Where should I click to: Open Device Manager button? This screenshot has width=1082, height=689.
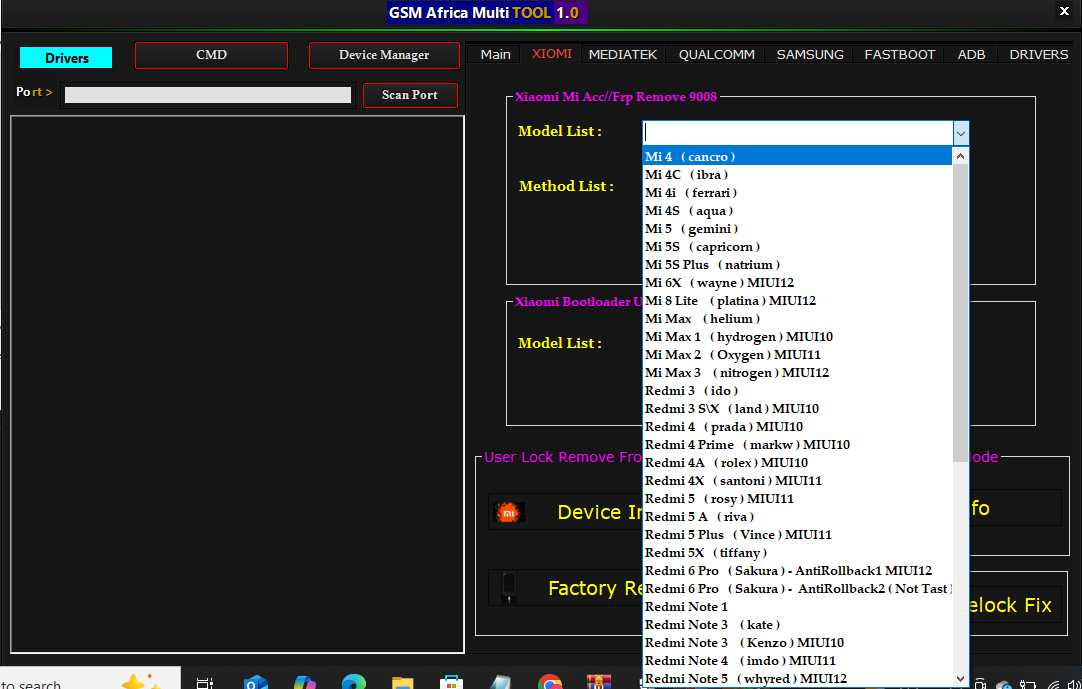click(x=384, y=55)
